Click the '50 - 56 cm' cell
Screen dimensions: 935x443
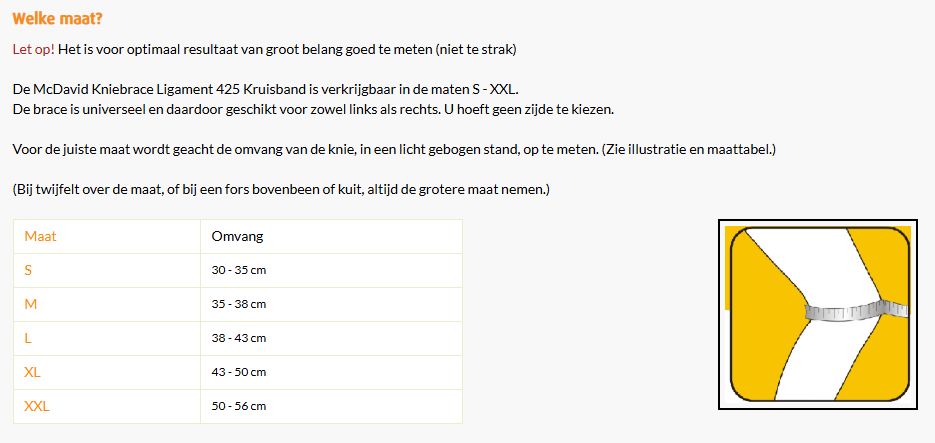[239, 406]
